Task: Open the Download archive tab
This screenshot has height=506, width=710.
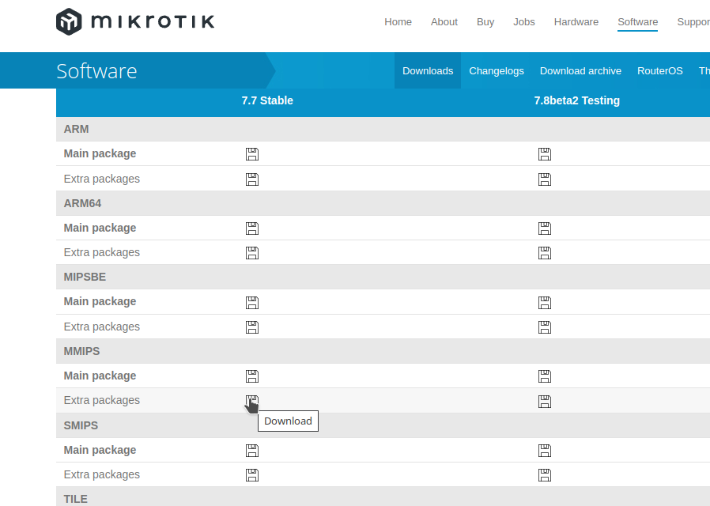Action: click(x=580, y=71)
